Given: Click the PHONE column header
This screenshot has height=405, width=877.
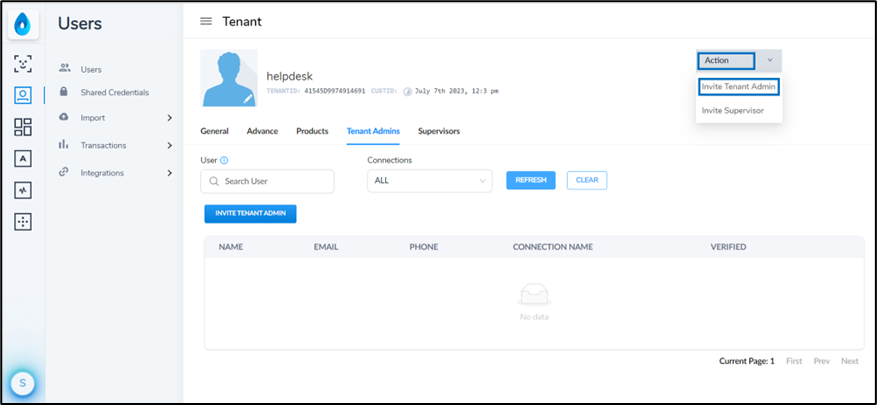Looking at the screenshot, I should click(424, 247).
